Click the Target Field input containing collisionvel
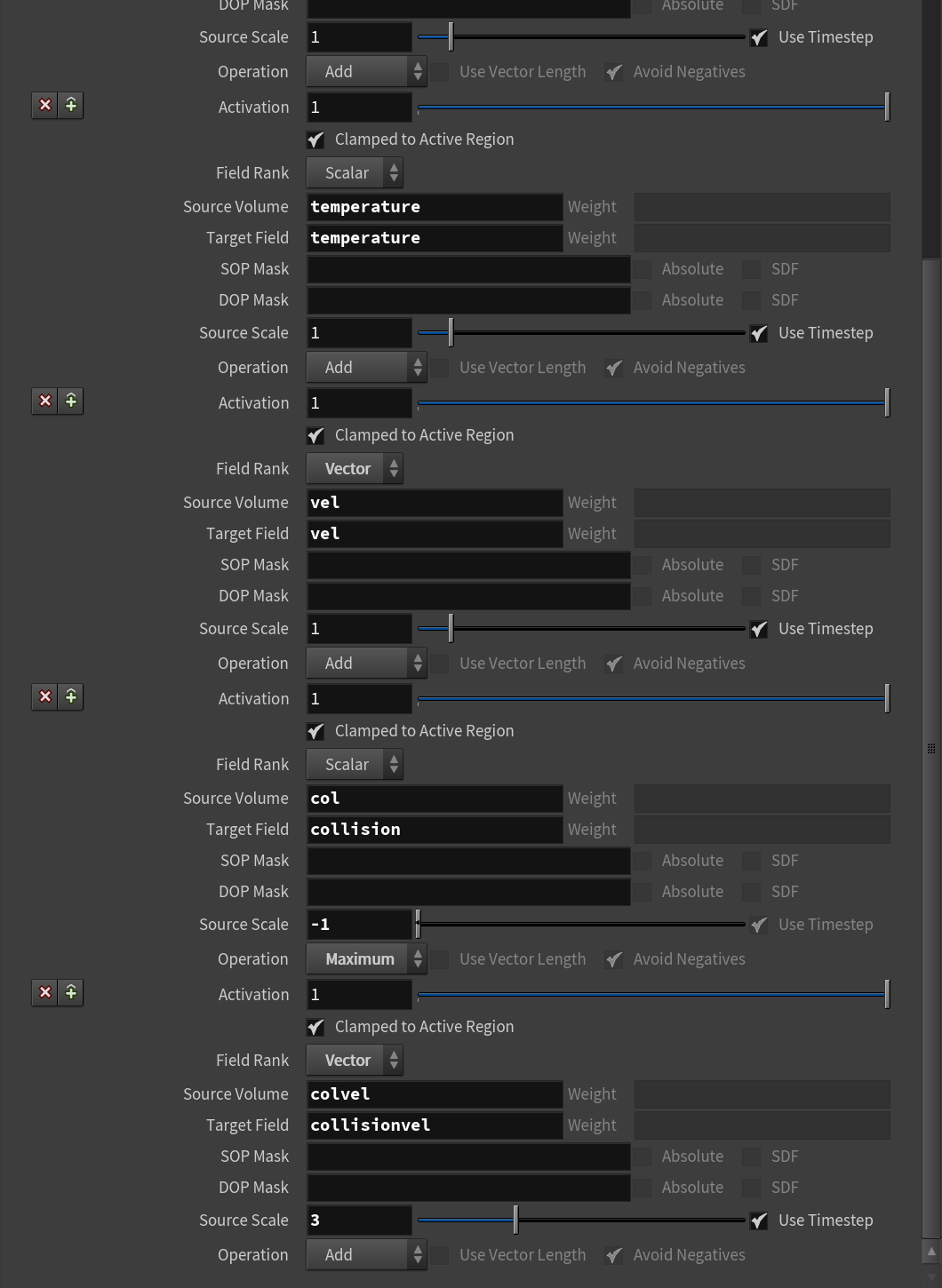 tap(435, 1125)
